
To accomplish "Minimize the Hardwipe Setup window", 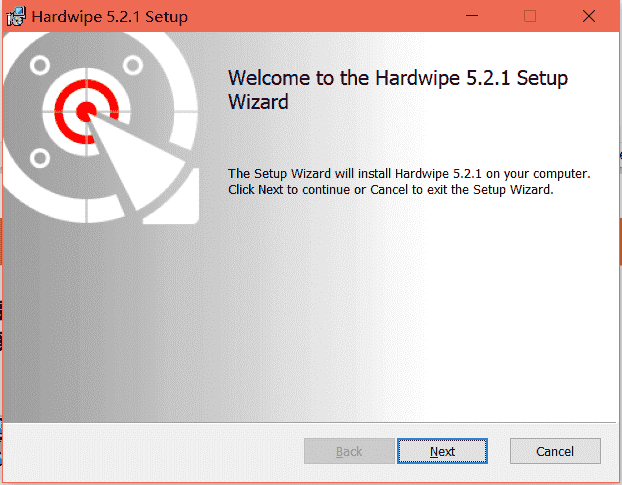I will pyautogui.click(x=472, y=16).
